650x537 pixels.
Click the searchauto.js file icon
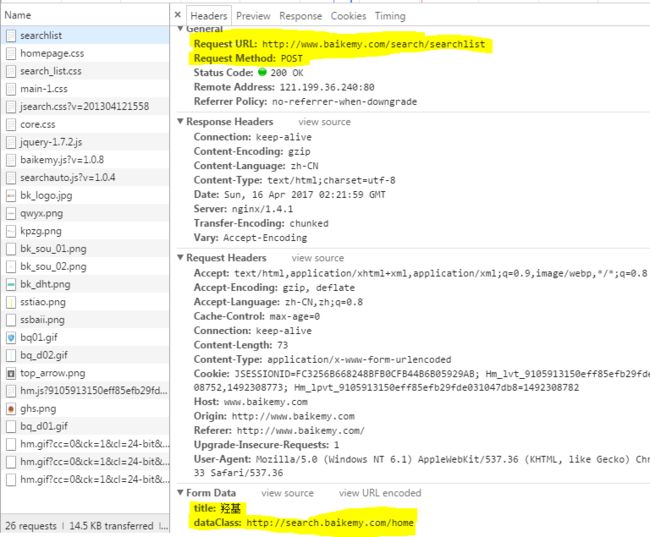pyautogui.click(x=11, y=178)
